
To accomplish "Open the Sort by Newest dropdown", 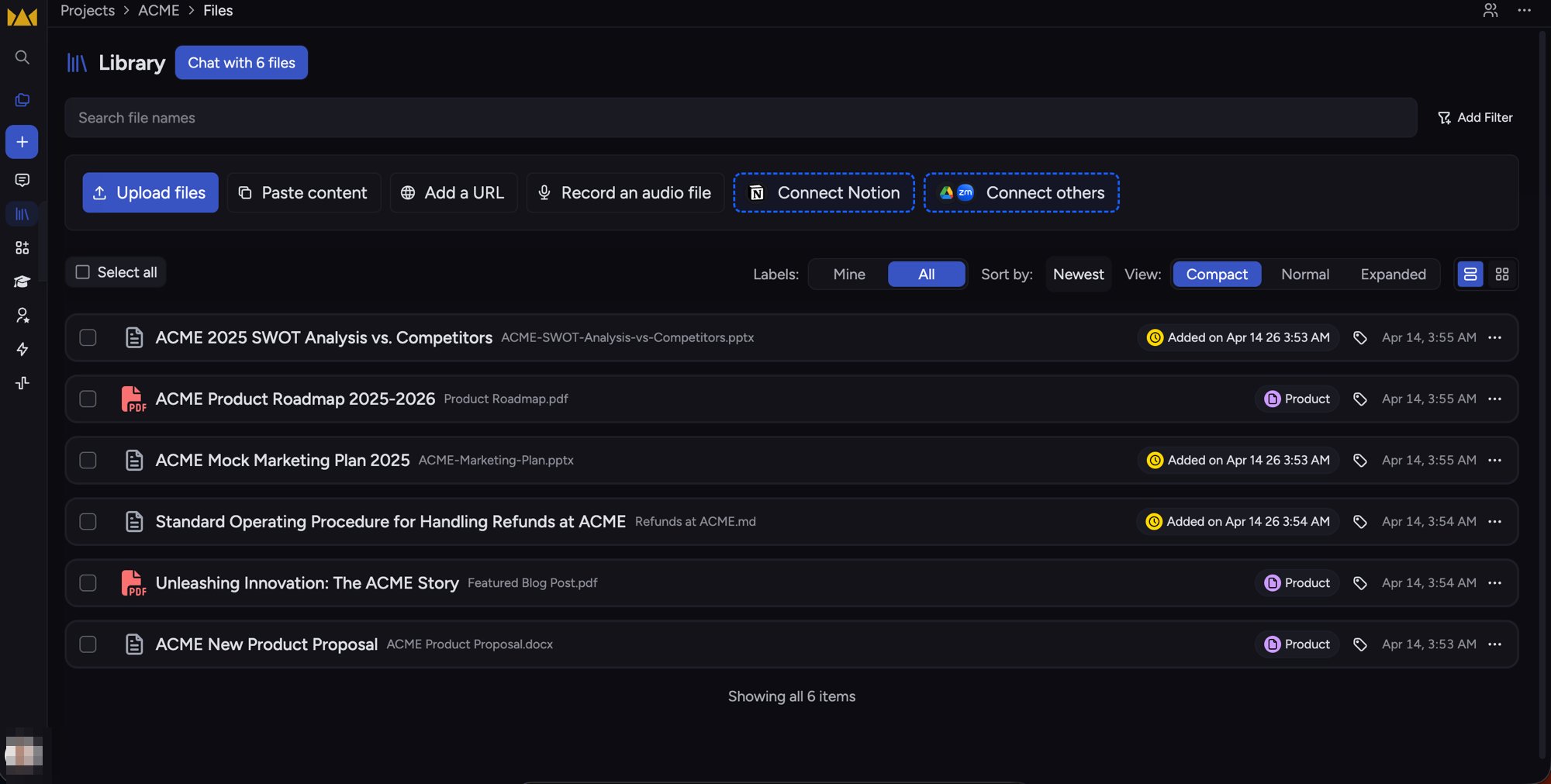I will pyautogui.click(x=1078, y=275).
